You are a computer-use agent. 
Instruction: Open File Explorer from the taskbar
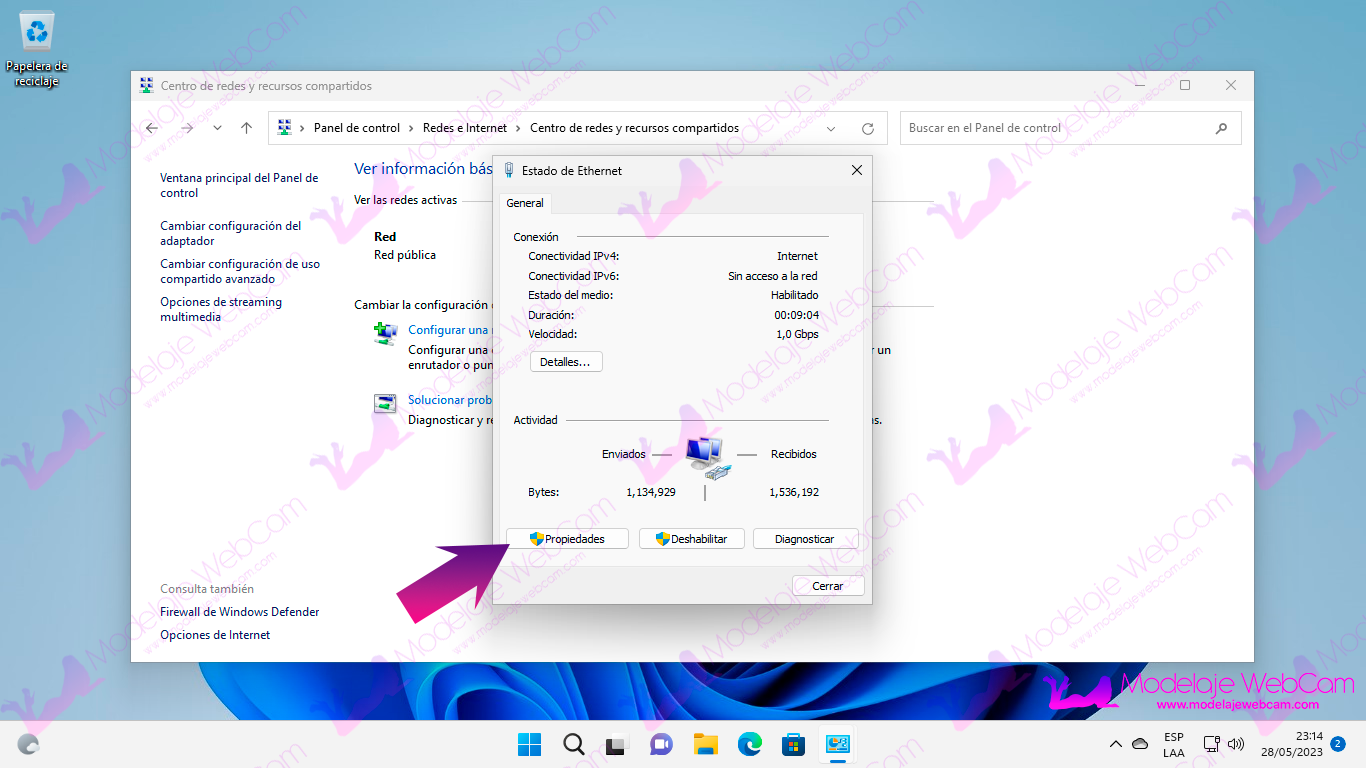click(x=706, y=744)
